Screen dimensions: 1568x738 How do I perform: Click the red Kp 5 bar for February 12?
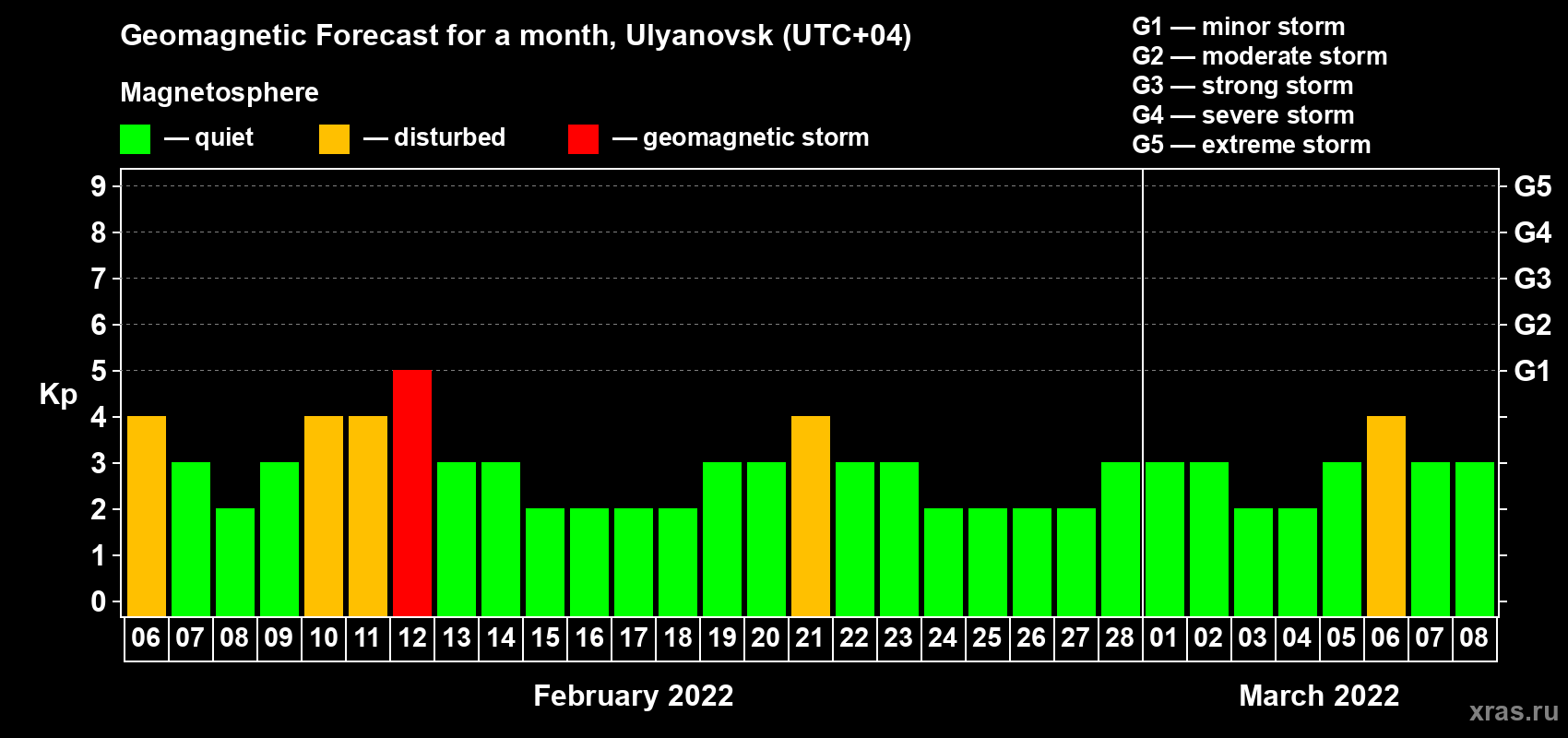tap(412, 494)
